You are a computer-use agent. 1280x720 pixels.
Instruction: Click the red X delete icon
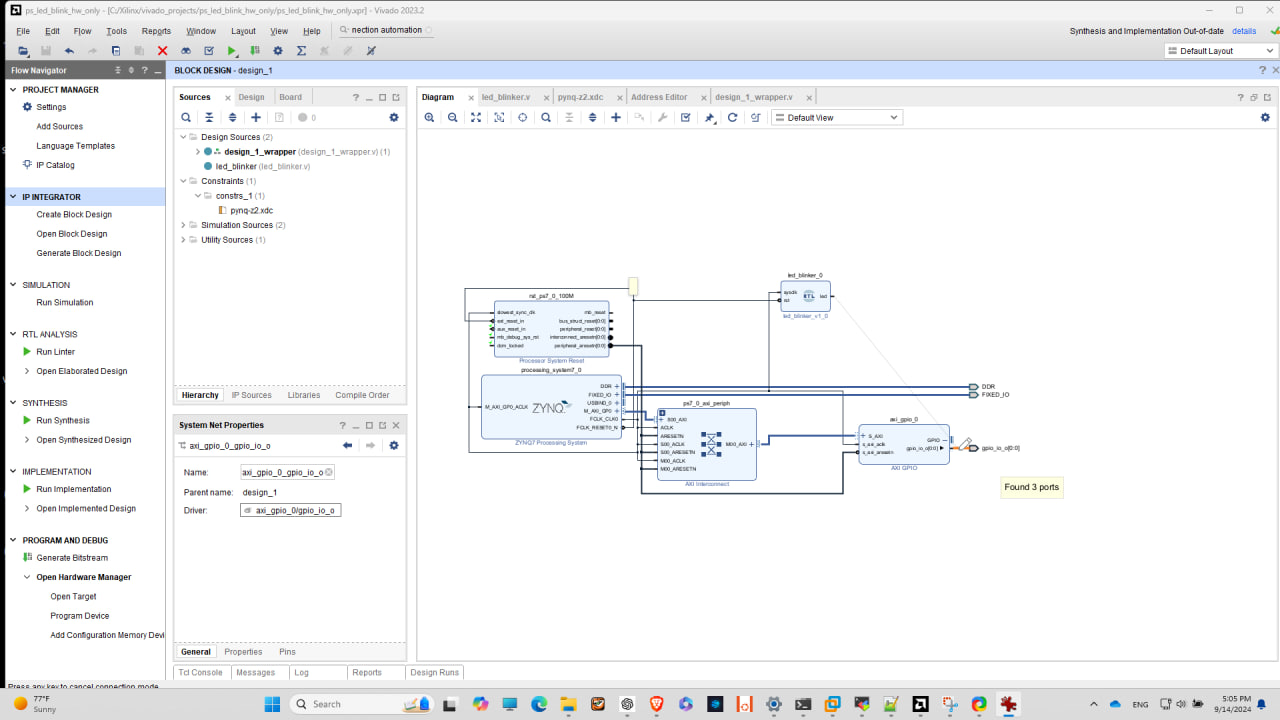(x=162, y=51)
